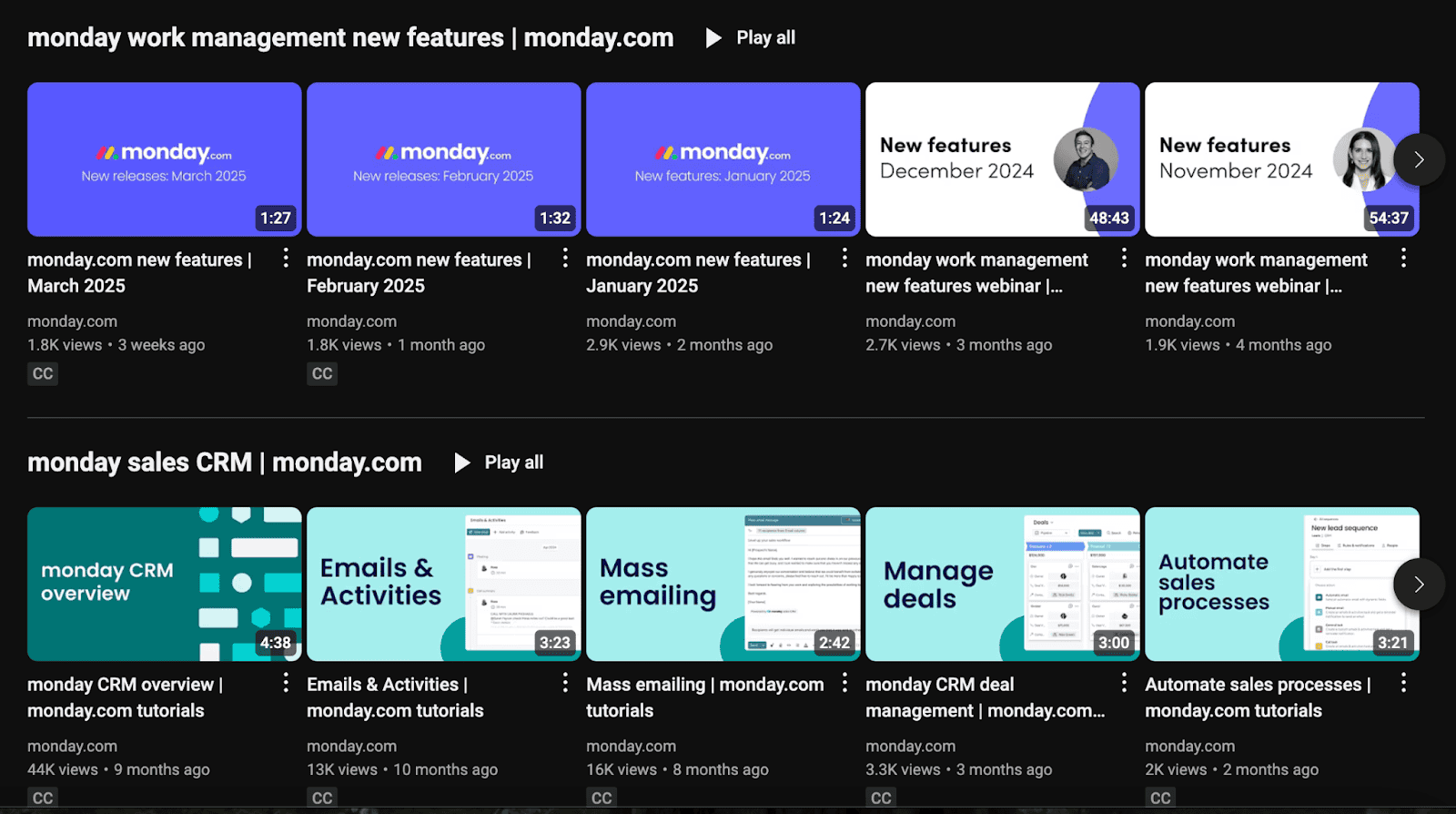Play all in monday sales CRM playlist

coord(499,463)
